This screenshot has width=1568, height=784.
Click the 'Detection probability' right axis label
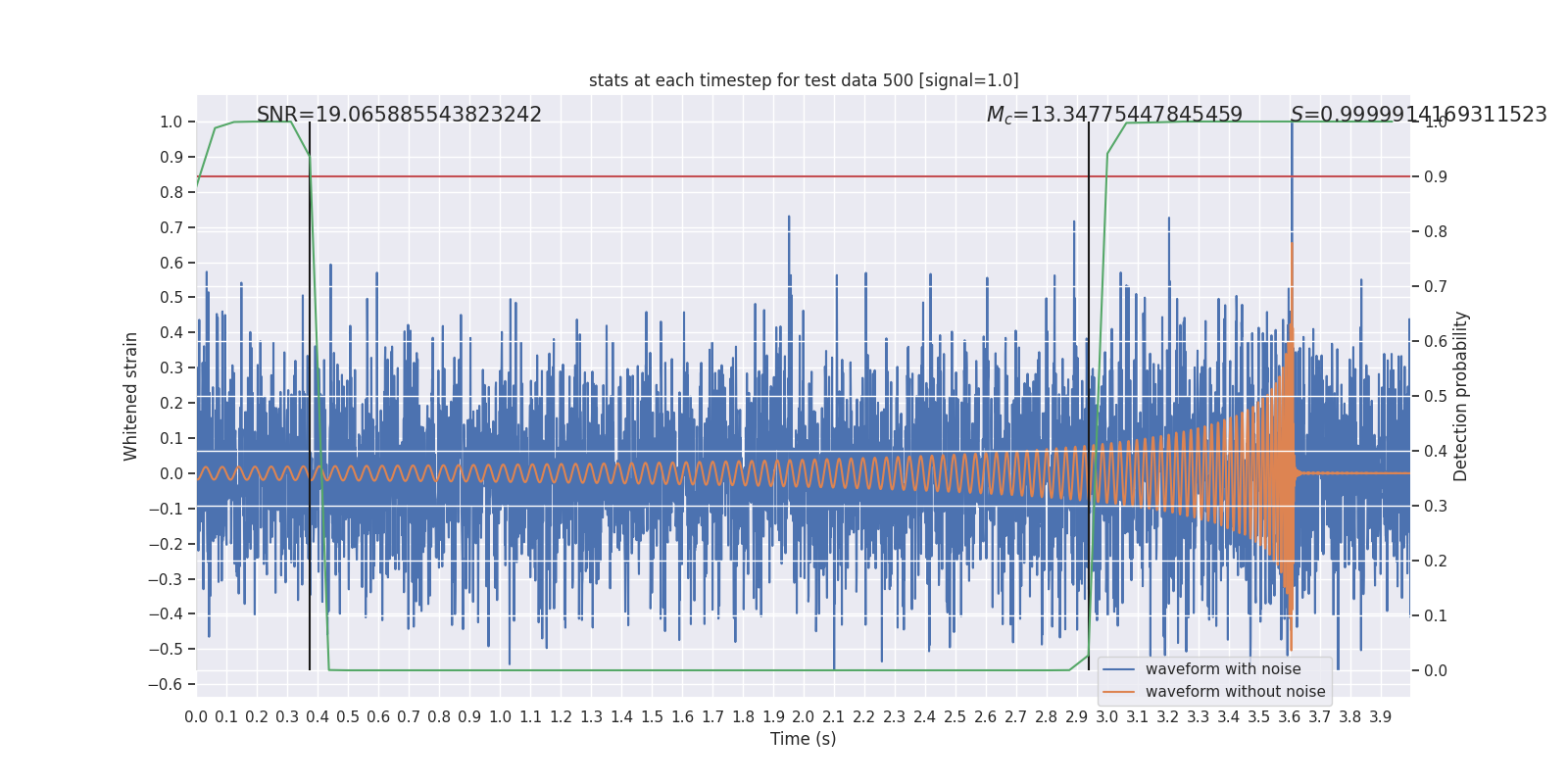pyautogui.click(x=1461, y=396)
